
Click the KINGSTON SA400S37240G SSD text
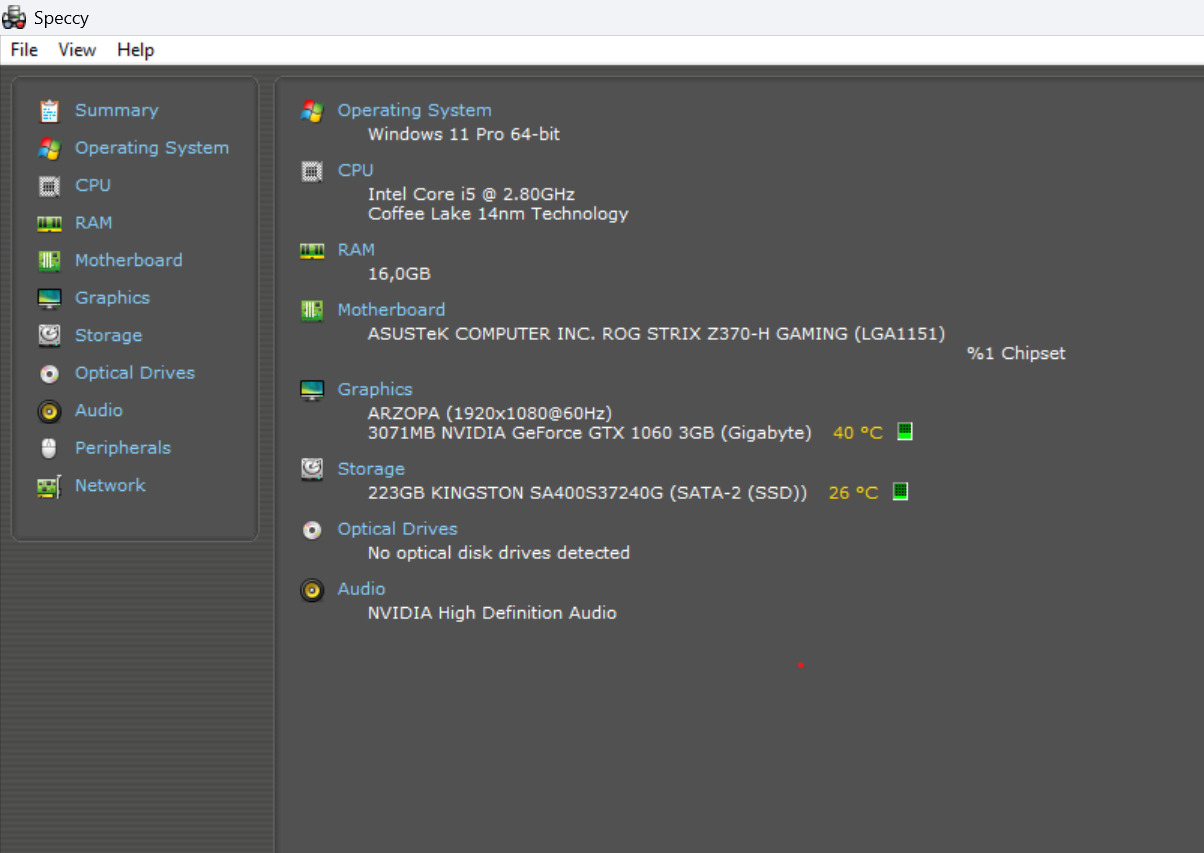click(587, 493)
